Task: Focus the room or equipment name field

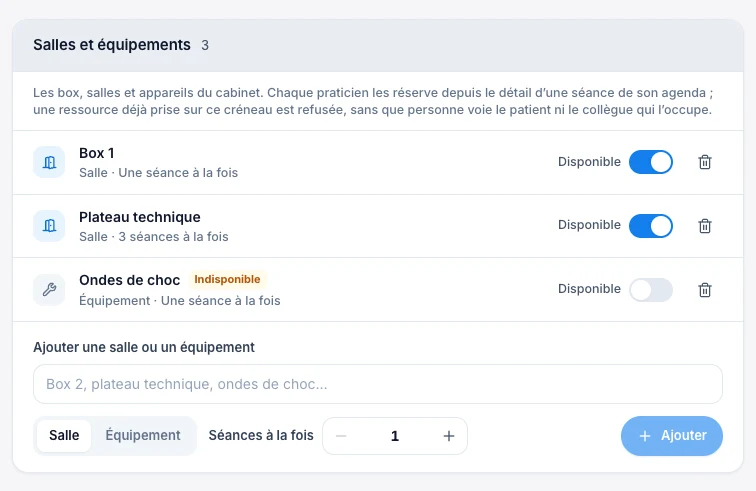Action: 378,384
